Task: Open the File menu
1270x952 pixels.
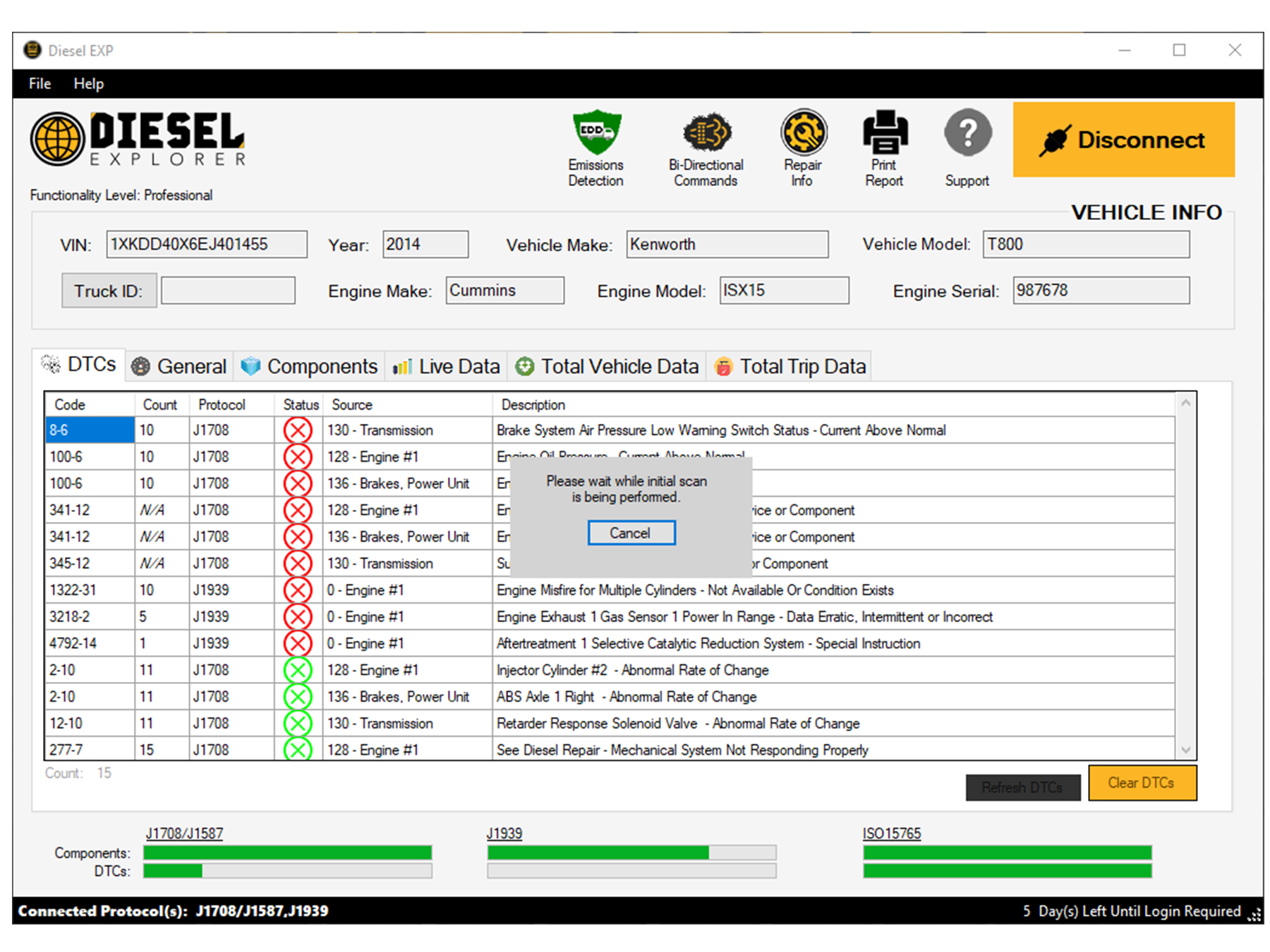Action: [39, 83]
